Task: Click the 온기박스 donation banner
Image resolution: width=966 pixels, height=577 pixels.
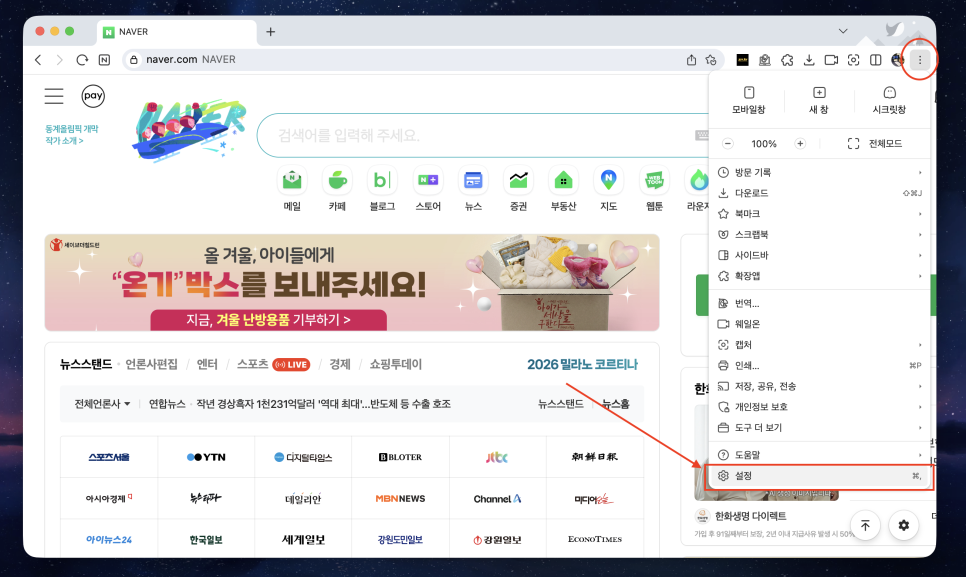Action: coord(352,282)
